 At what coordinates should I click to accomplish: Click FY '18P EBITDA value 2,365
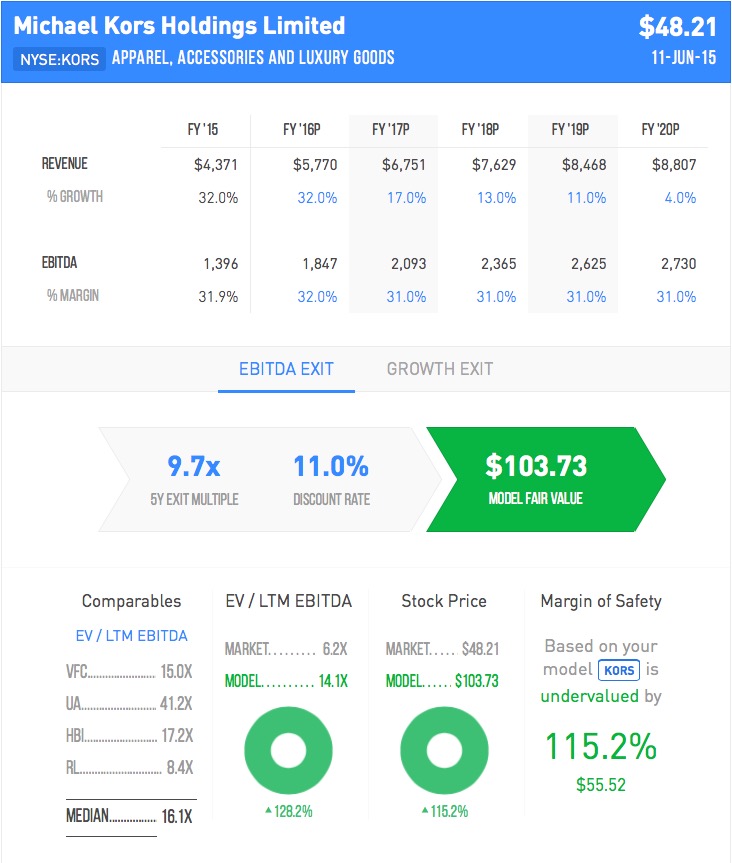tap(499, 264)
